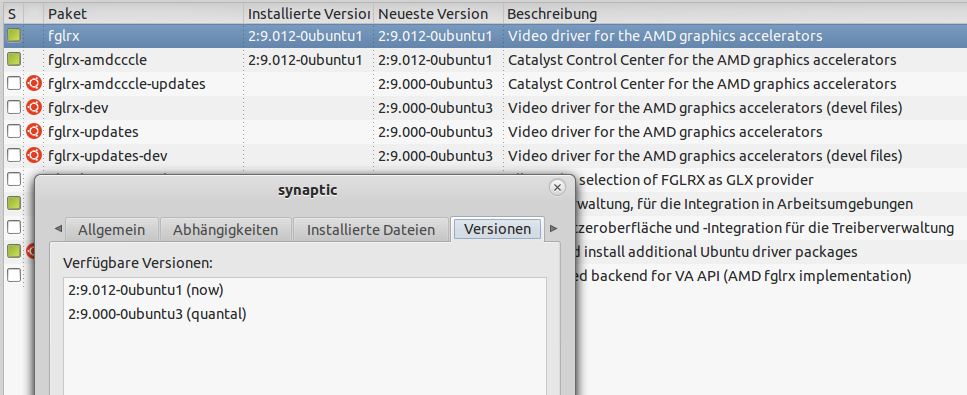Toggle status box of fglrx-amdcccle package
967x395 pixels.
pyautogui.click(x=14, y=60)
